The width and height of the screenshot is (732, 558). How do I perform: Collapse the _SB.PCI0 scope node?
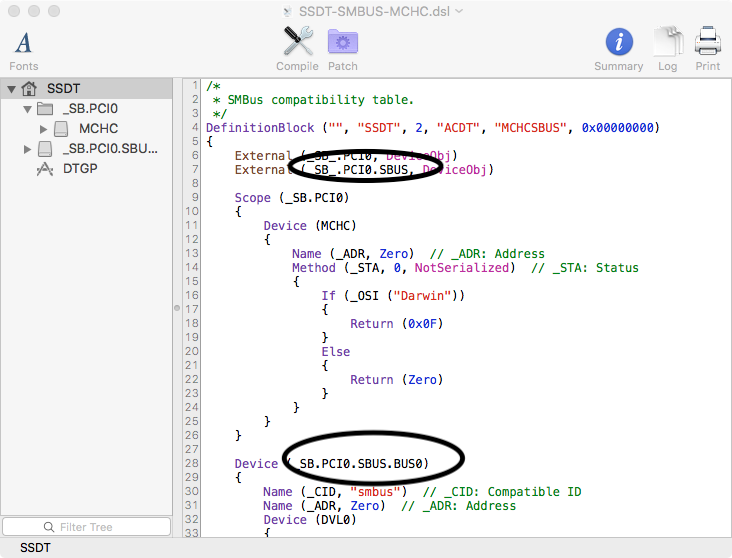point(27,108)
